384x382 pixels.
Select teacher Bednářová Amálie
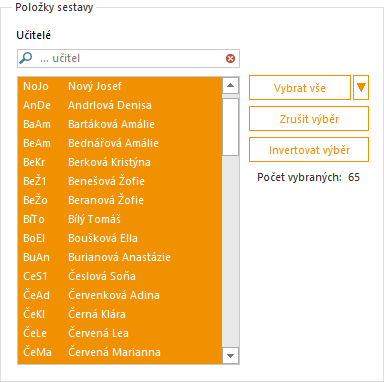click(x=120, y=143)
